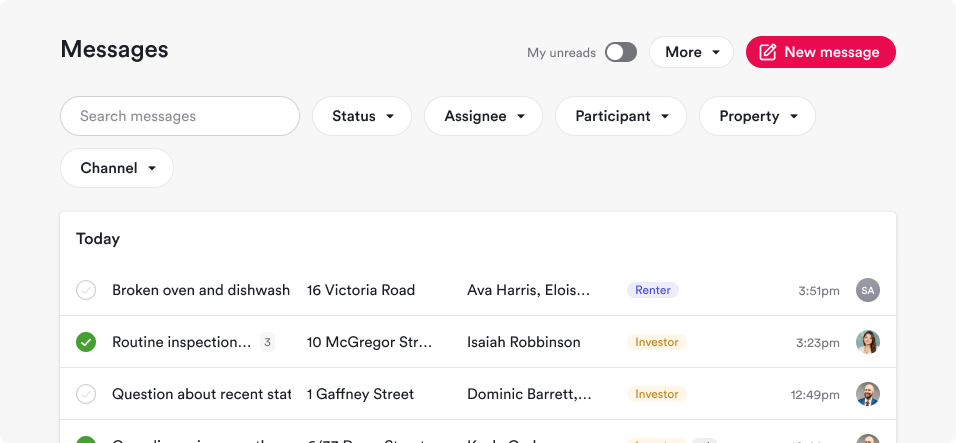The height and width of the screenshot is (443, 956).
Task: Click the SA initials avatar on first row
Action: click(x=868, y=290)
